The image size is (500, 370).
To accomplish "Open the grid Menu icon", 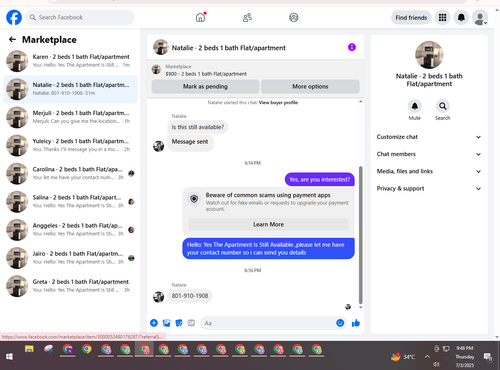I will tap(442, 17).
